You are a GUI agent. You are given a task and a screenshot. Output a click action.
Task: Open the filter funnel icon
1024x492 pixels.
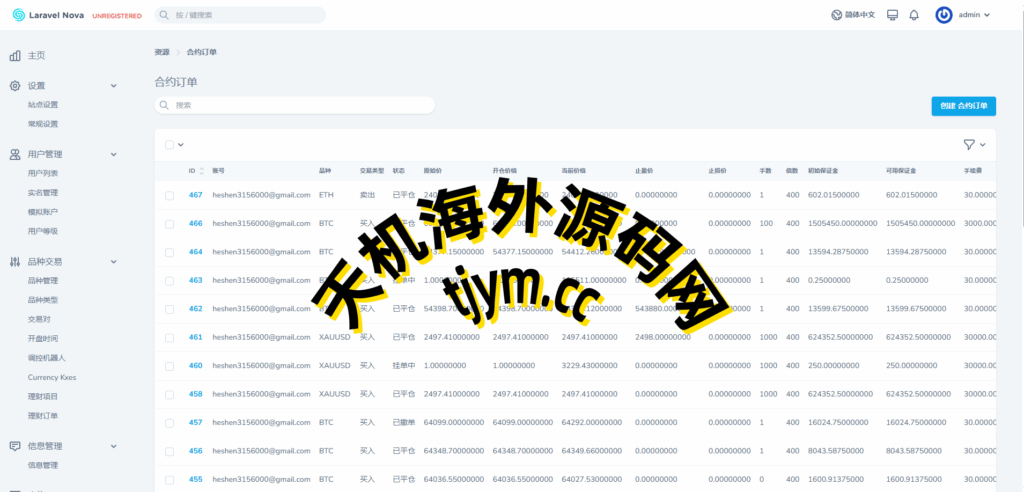pyautogui.click(x=968, y=144)
